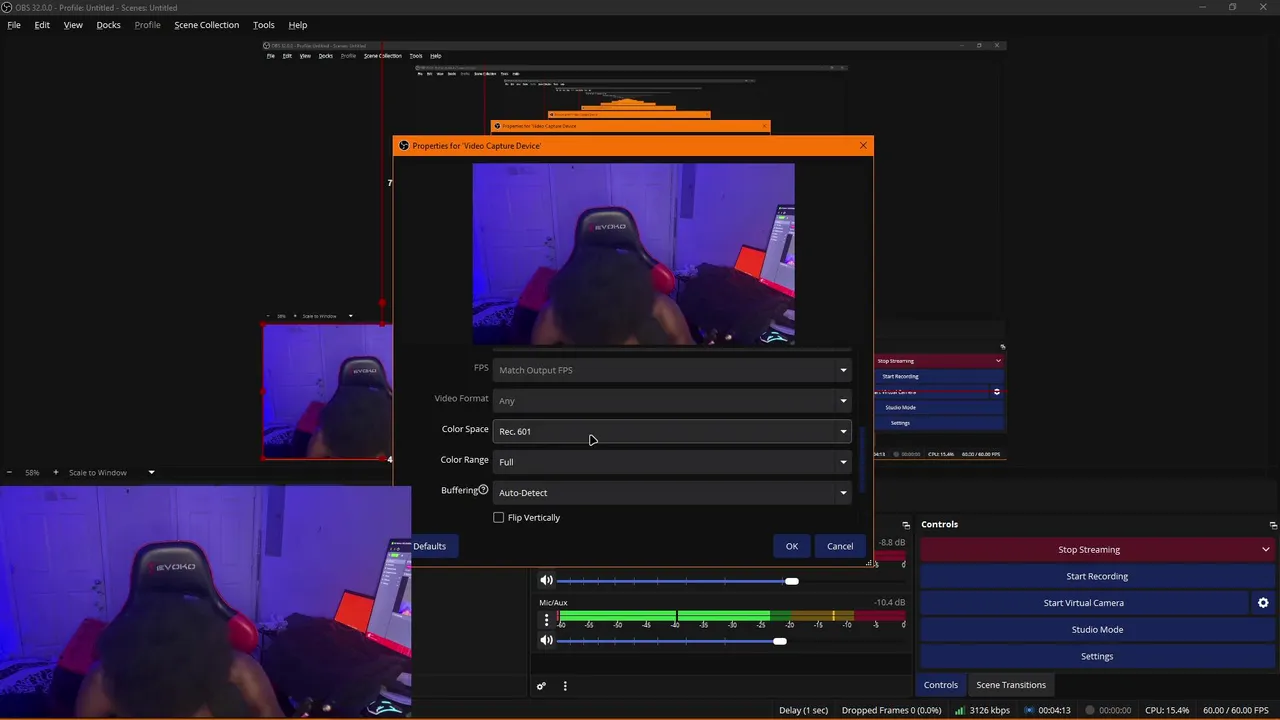The width and height of the screenshot is (1280, 720).
Task: Click the dialog resize grip corner
Action: (x=871, y=564)
